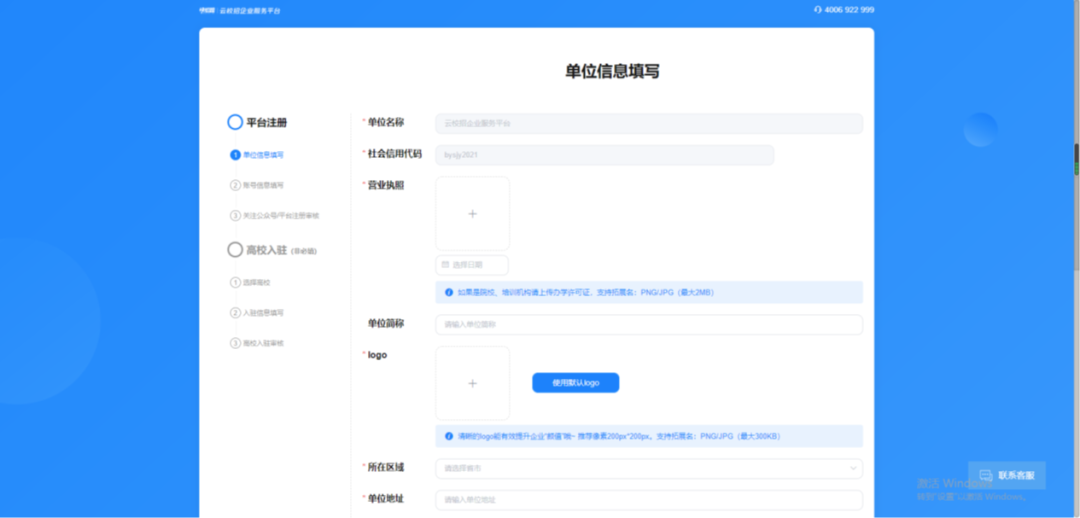Click the 单位简称 input field
The height and width of the screenshot is (518, 1080).
[x=648, y=325]
